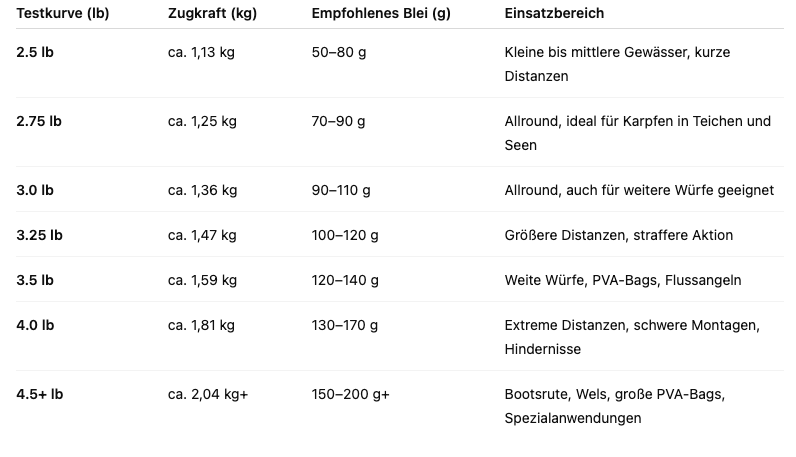
Task: Click 'Weite Würfe, PVA-Bags, Flussangeln' text
Action: click(622, 280)
